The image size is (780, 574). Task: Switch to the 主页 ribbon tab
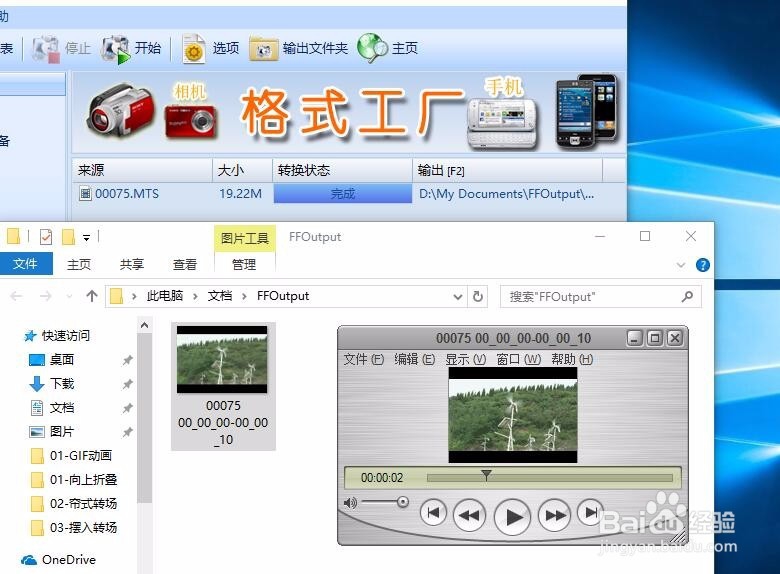pos(79,264)
